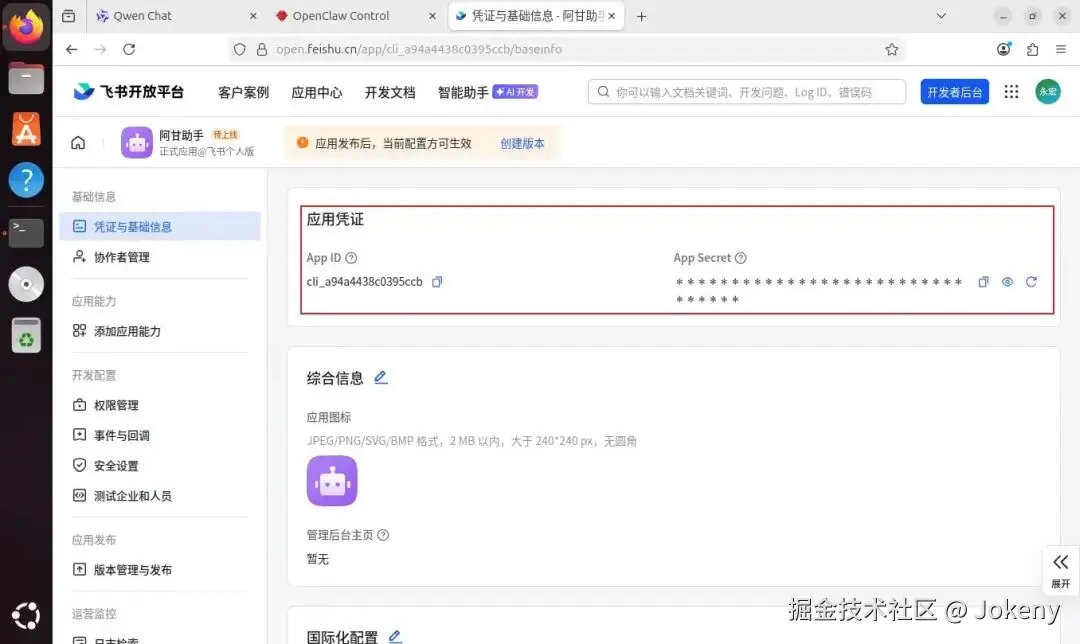Launch Files from the Ubuntu dock
Image resolution: width=1080 pixels, height=644 pixels.
pyautogui.click(x=26, y=78)
